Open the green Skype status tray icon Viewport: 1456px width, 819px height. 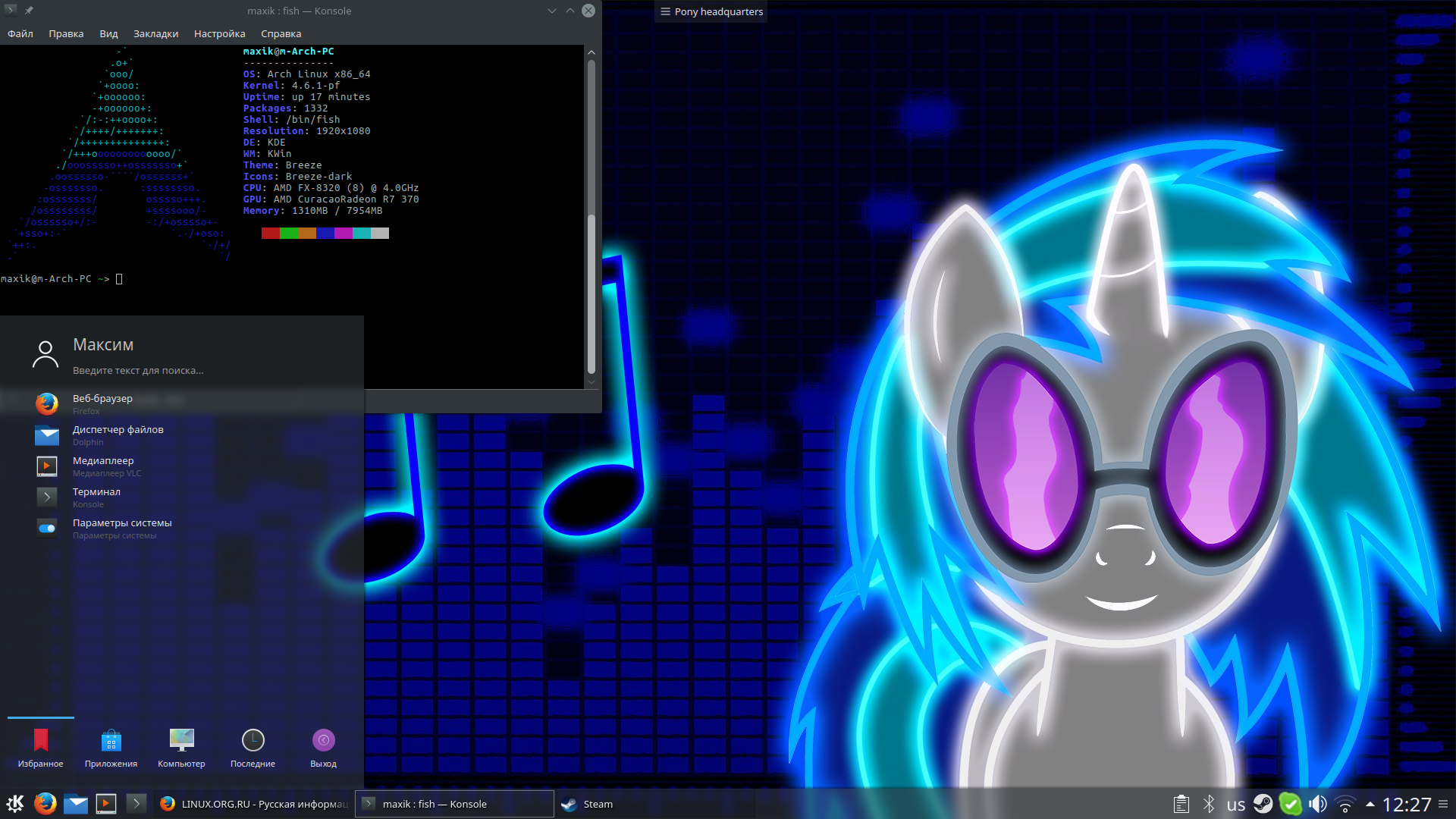1290,804
